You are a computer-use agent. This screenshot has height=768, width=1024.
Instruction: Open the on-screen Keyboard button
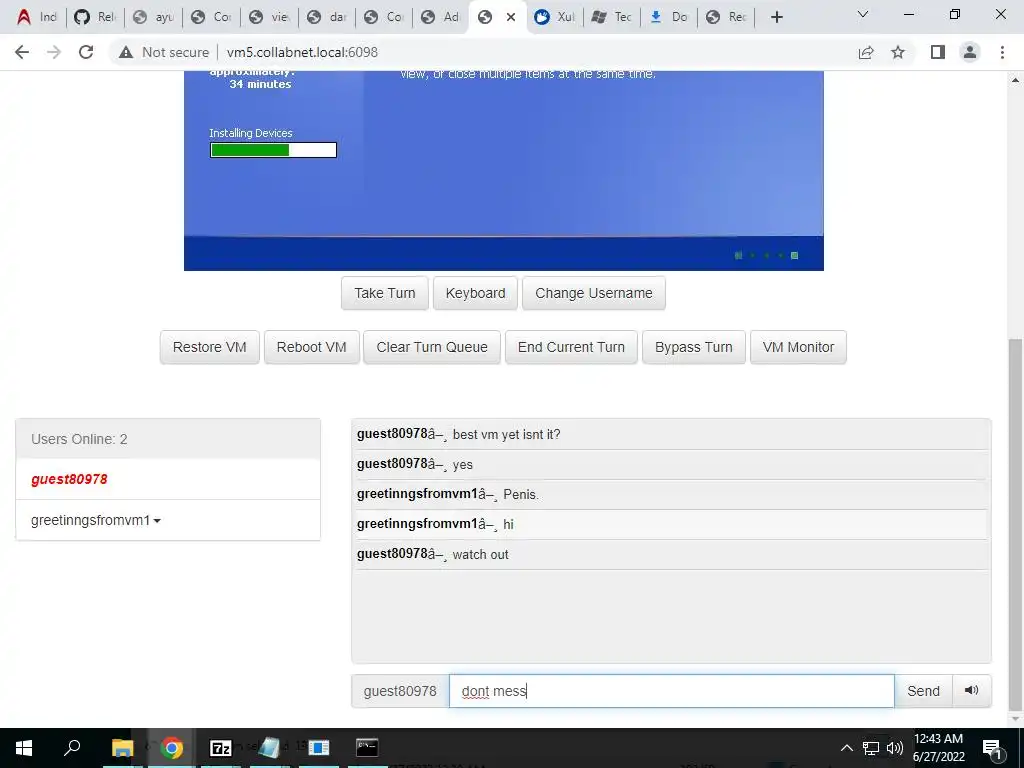click(x=475, y=293)
